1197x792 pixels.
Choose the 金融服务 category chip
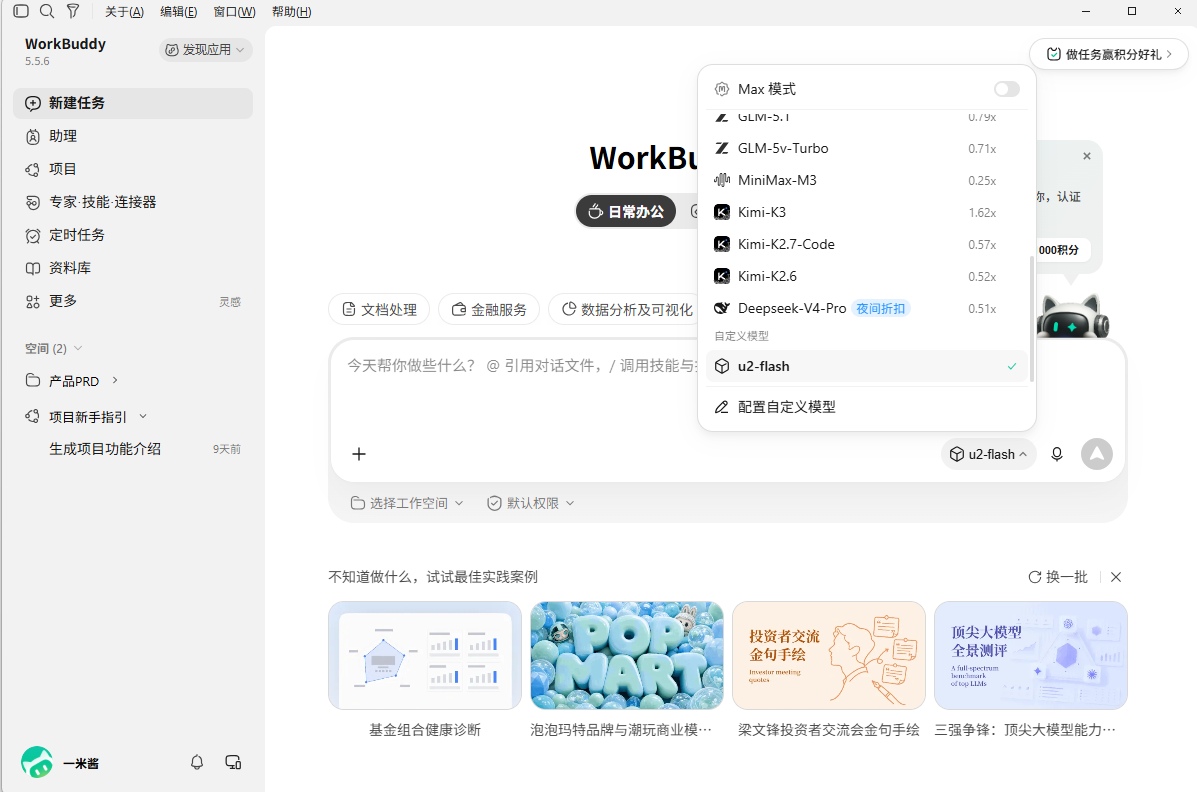[489, 309]
